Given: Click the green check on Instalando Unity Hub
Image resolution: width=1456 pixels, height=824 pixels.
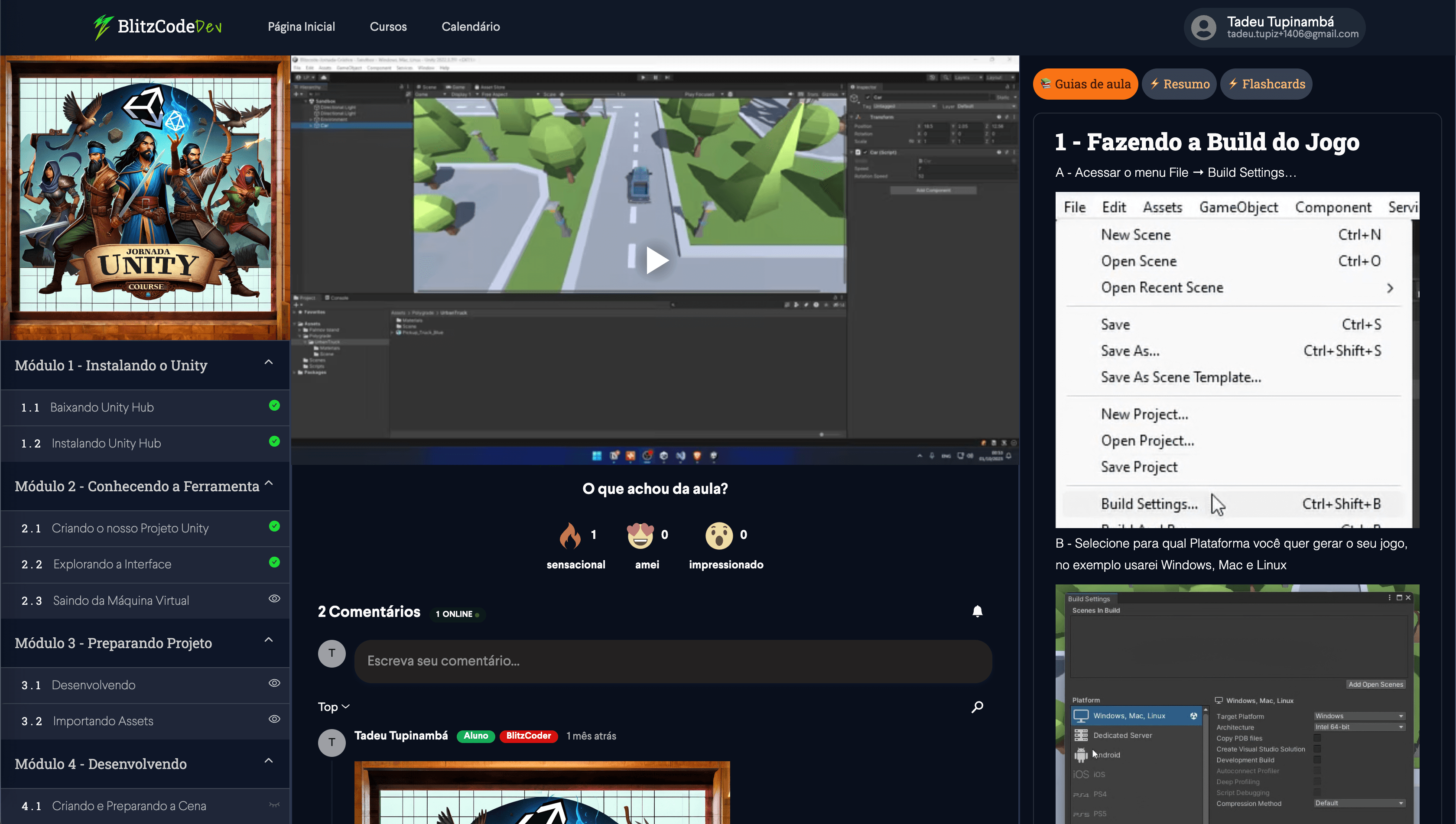Looking at the screenshot, I should 274,441.
